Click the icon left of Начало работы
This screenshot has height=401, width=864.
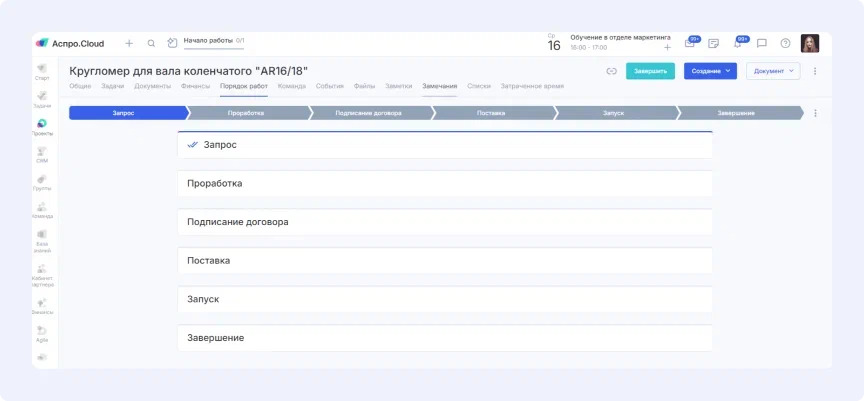pos(172,44)
